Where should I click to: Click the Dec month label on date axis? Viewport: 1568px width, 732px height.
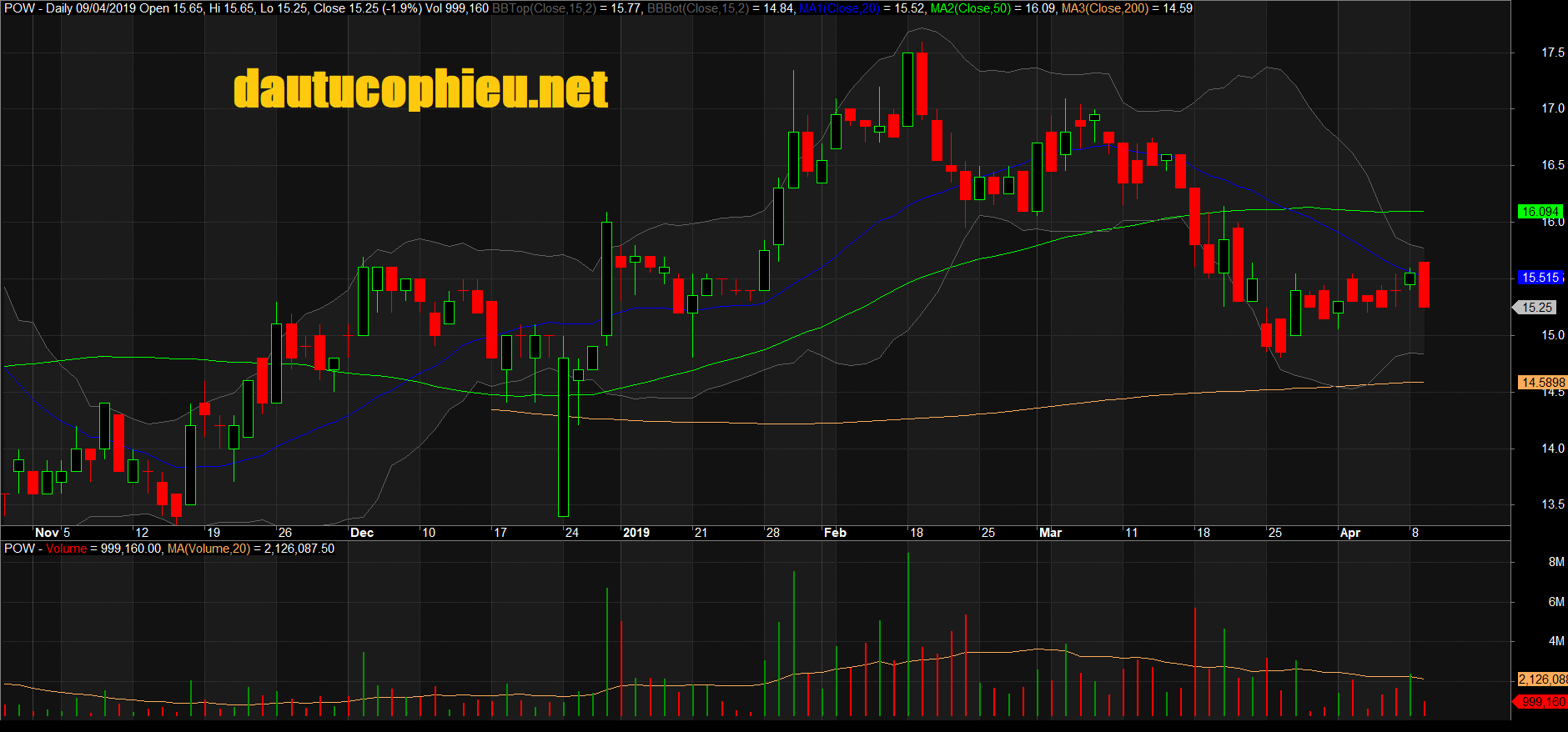tap(362, 533)
